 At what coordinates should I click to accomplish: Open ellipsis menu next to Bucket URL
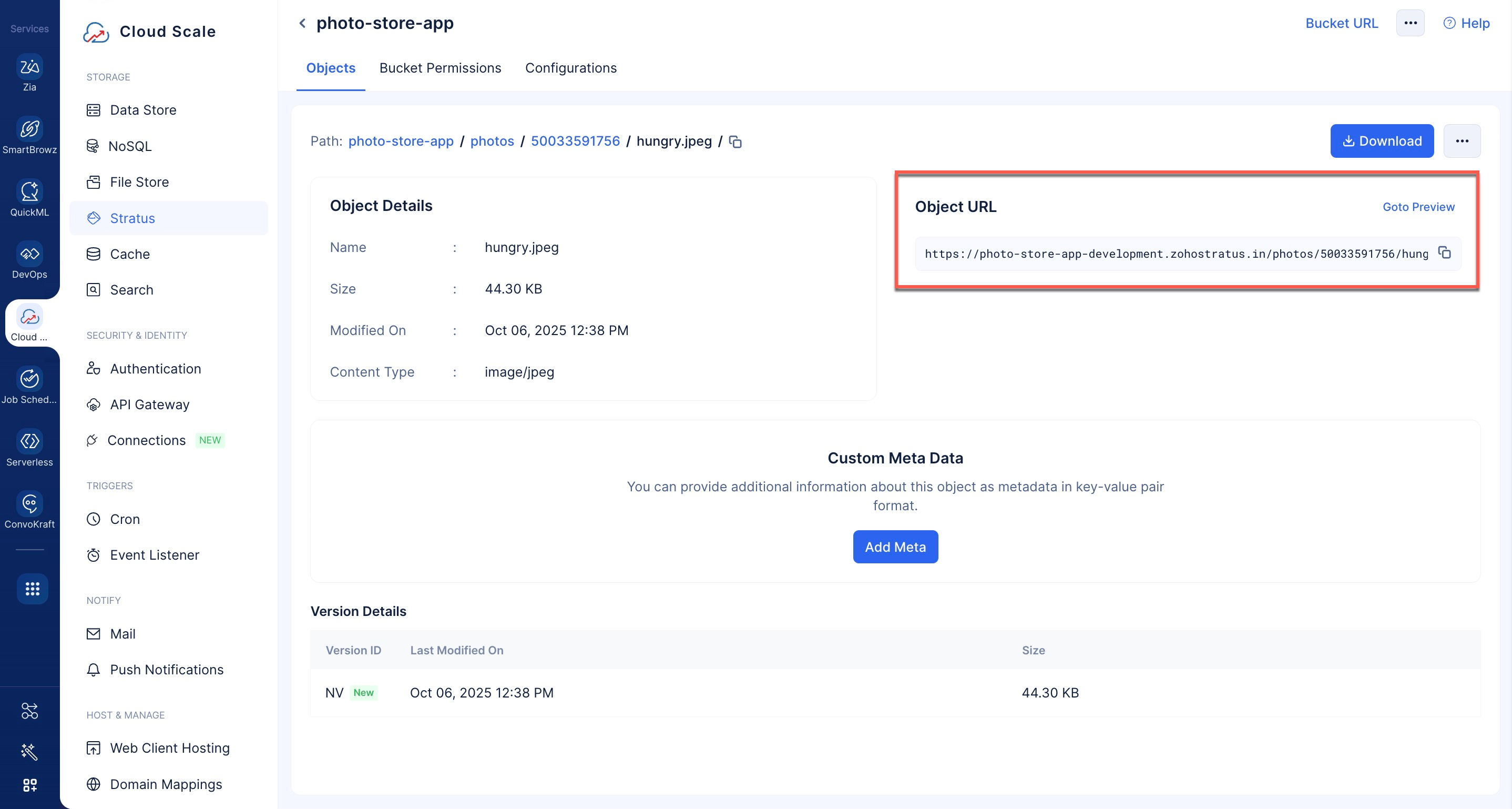pyautogui.click(x=1410, y=24)
